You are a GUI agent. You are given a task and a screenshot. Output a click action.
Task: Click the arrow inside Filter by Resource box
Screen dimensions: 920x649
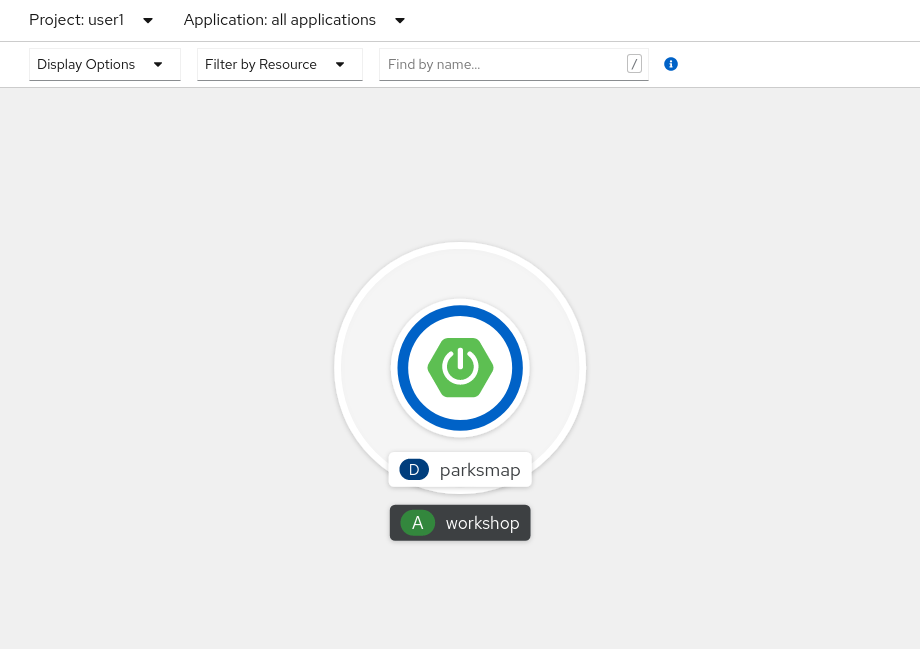click(340, 64)
